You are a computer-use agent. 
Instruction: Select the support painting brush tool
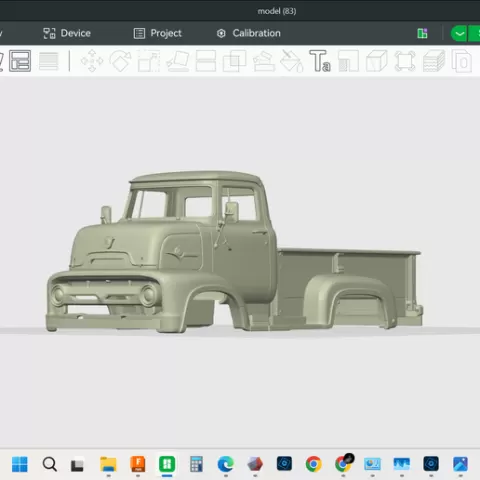pyautogui.click(x=264, y=61)
